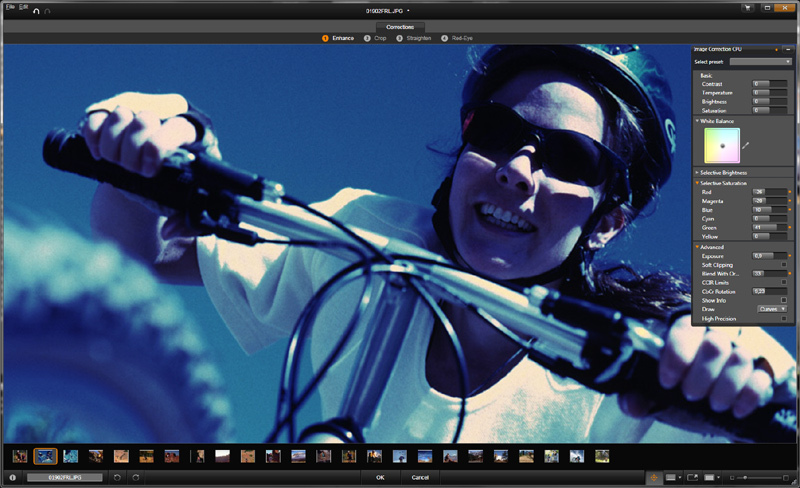Viewport: 800px width, 488px height.
Task: Open the File menu
Action: pyautogui.click(x=10, y=7)
